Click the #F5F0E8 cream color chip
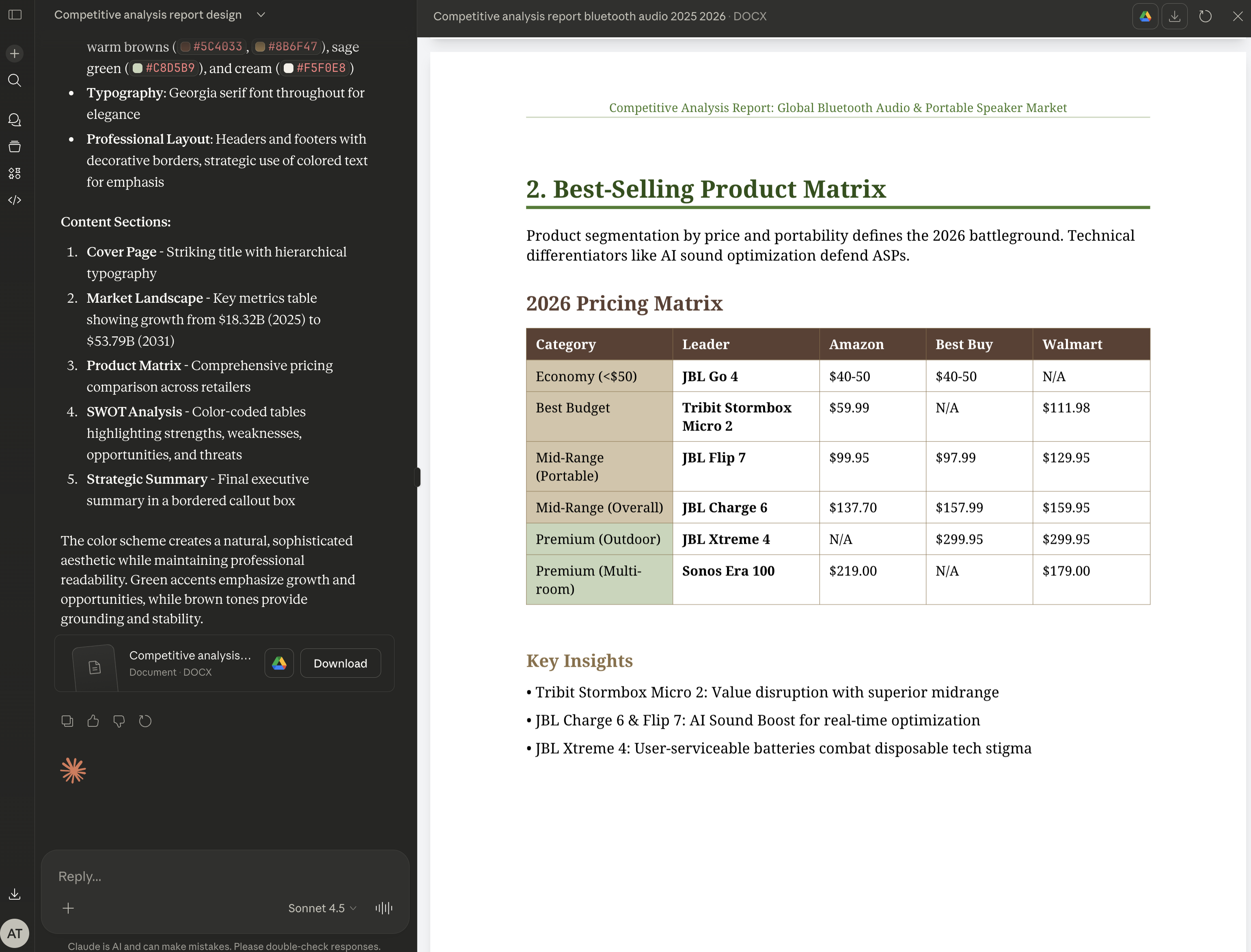 click(x=315, y=68)
